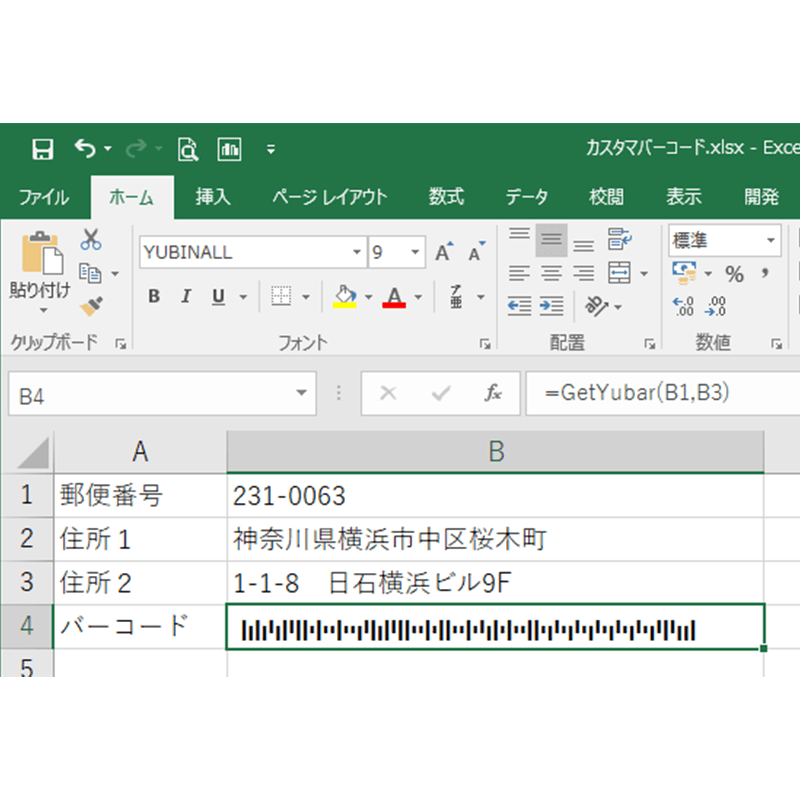Open the YUBINALL font name dropdown
The width and height of the screenshot is (800, 800).
coord(357,253)
